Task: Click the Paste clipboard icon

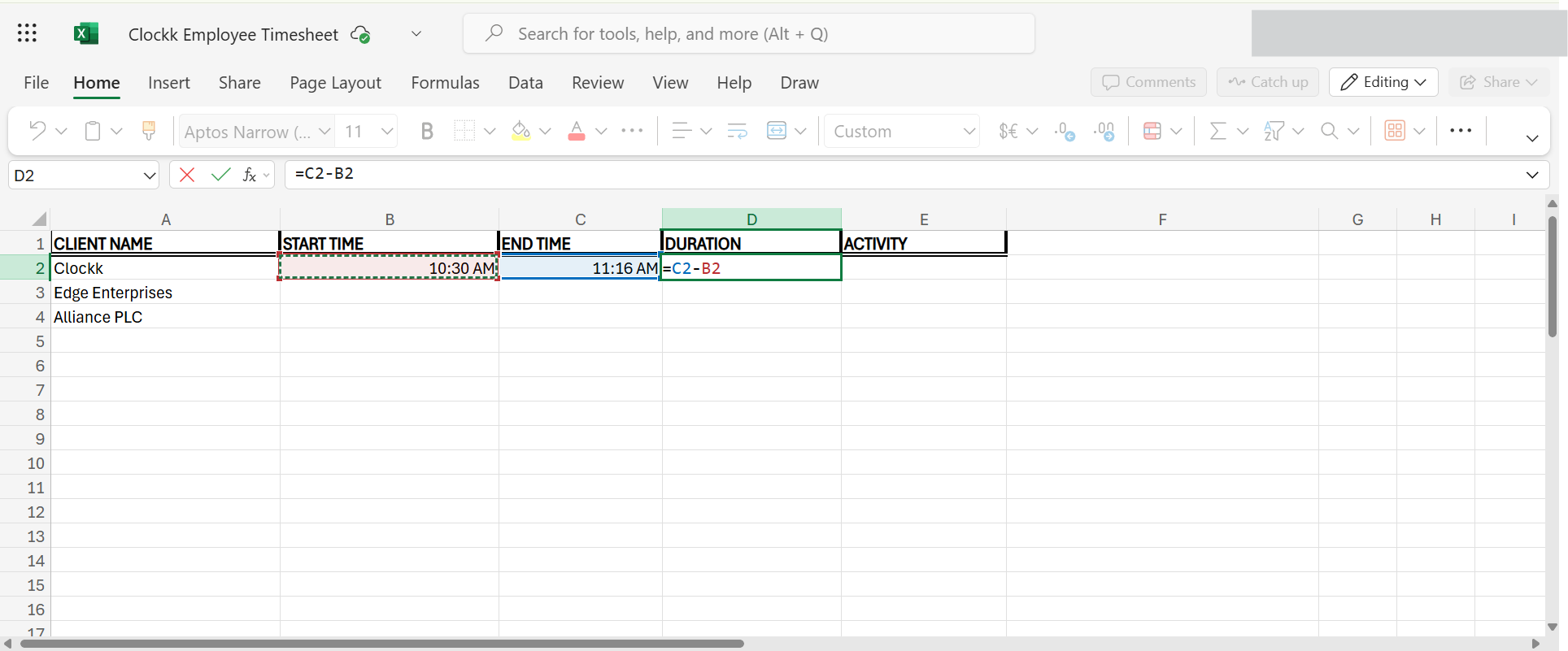Action: coord(93,131)
